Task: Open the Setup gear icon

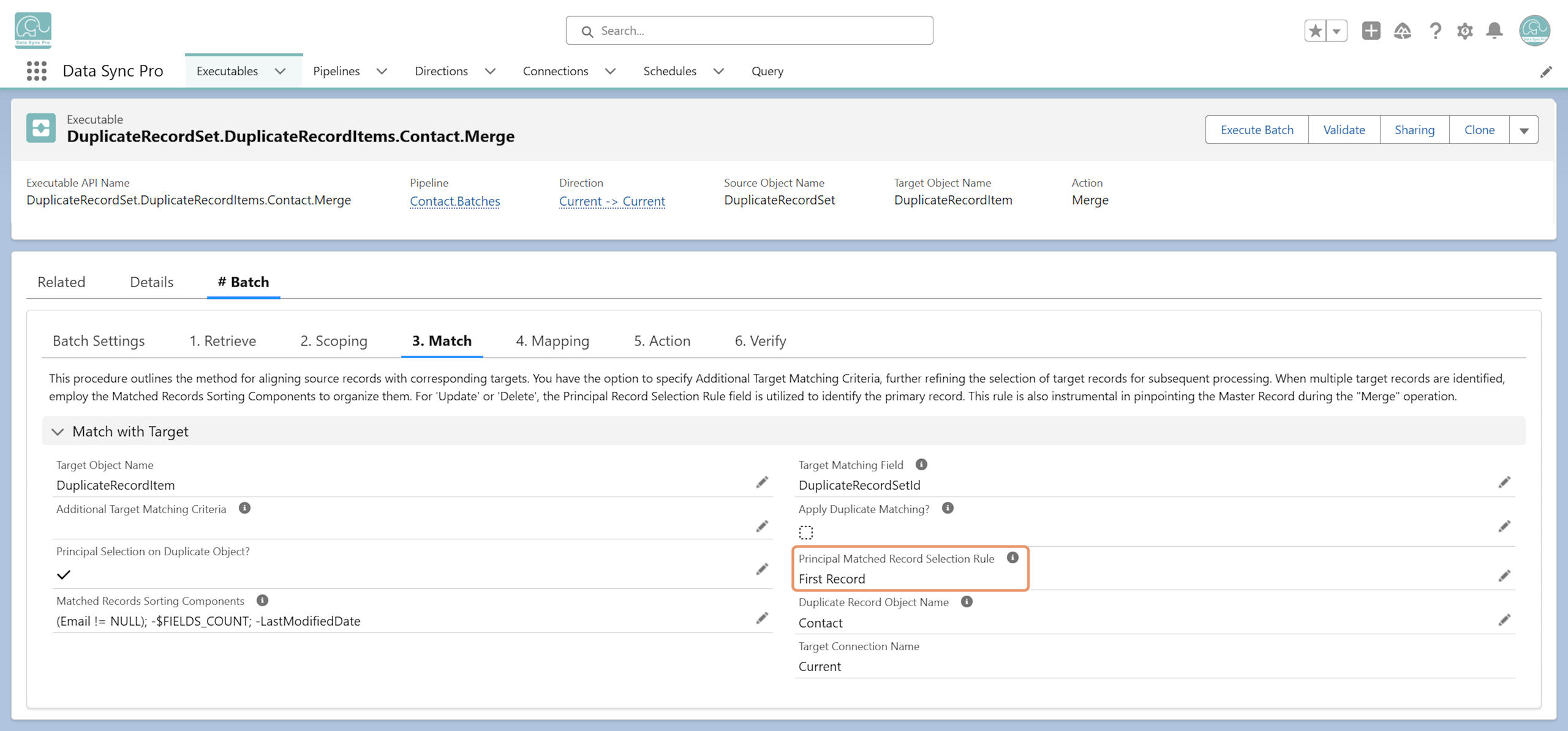Action: [x=1464, y=31]
